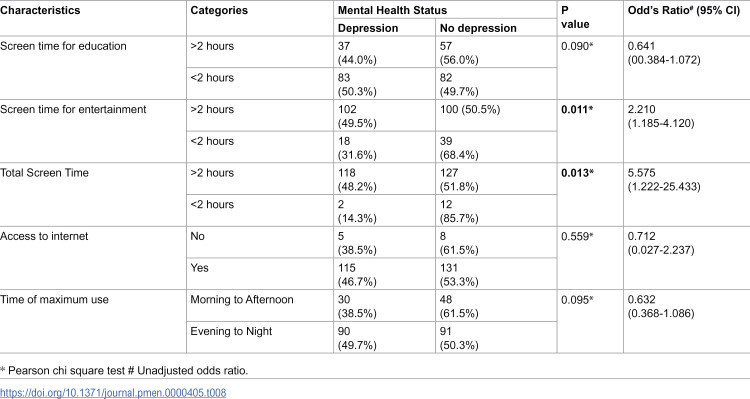This screenshot has width=750, height=399.
Task: Click the Evening to Night category cell
Action: click(231, 331)
